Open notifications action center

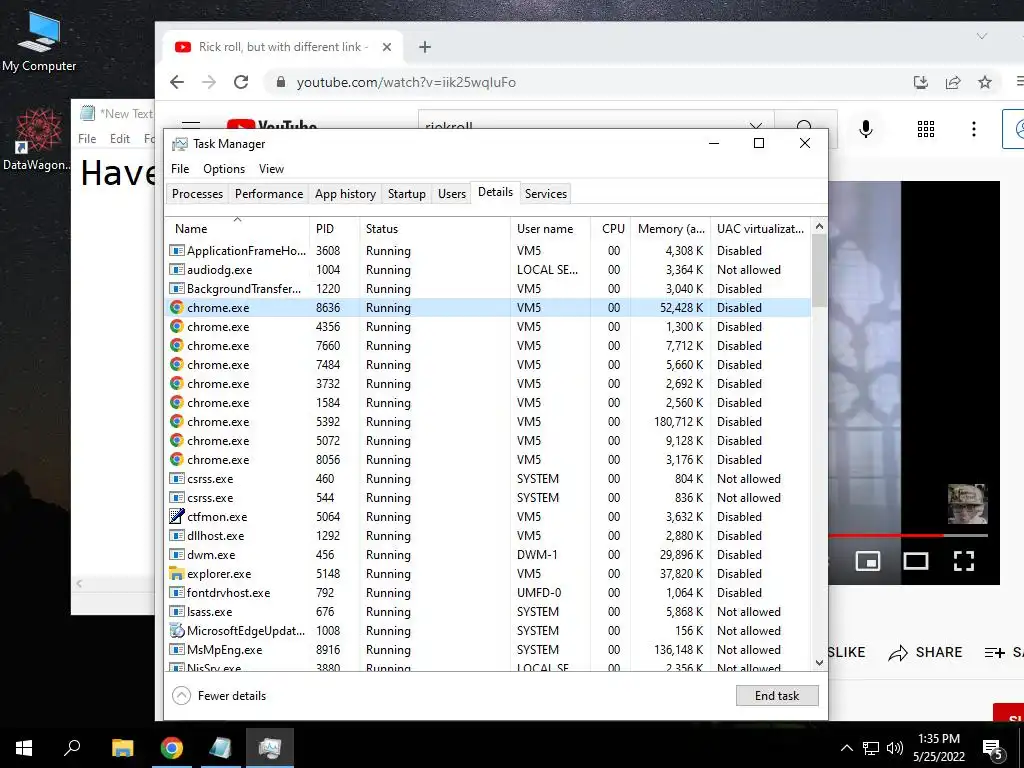pyautogui.click(x=993, y=749)
